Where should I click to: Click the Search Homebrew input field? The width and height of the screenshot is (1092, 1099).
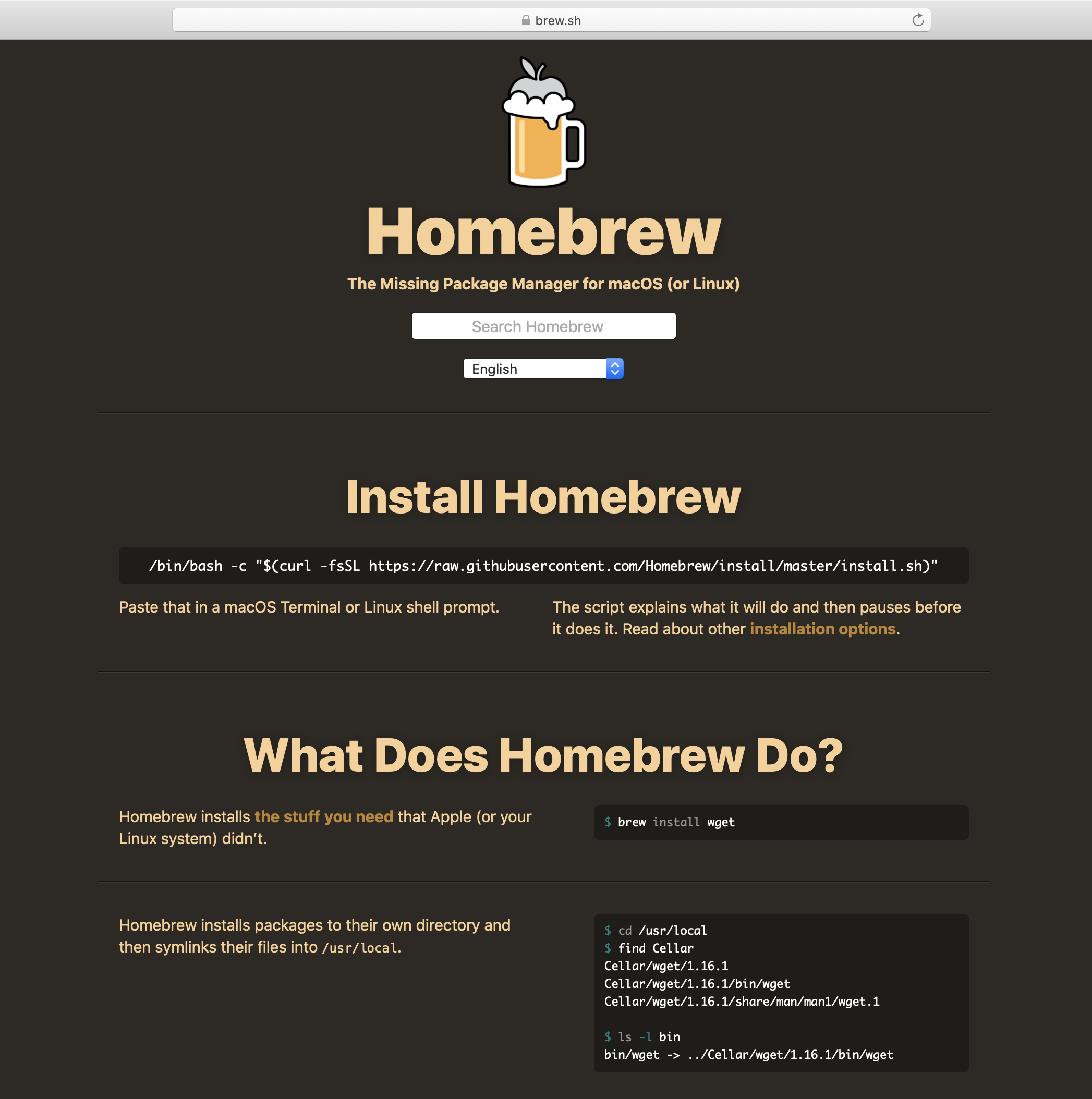pos(543,326)
